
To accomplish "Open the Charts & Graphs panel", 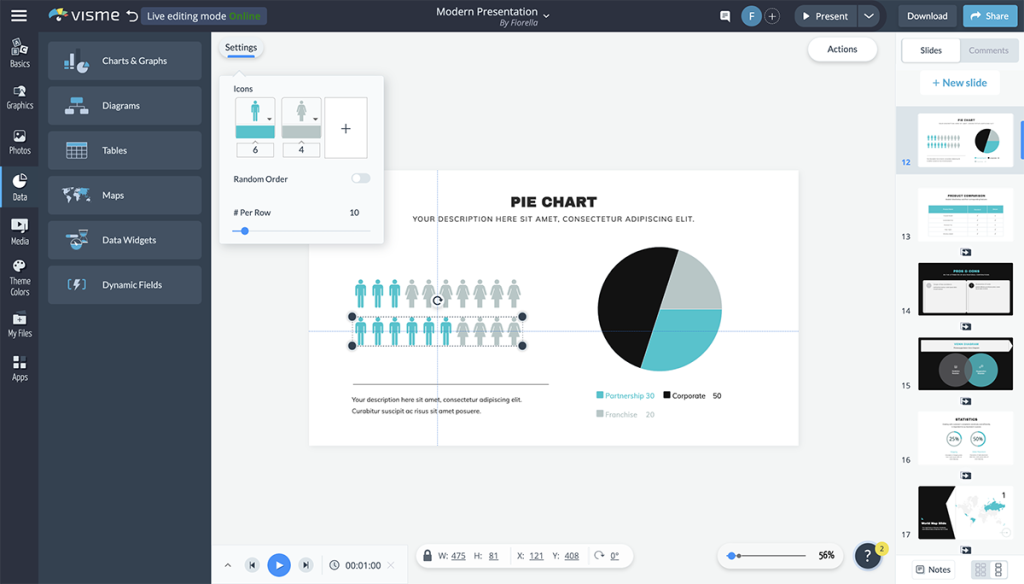I will point(124,60).
